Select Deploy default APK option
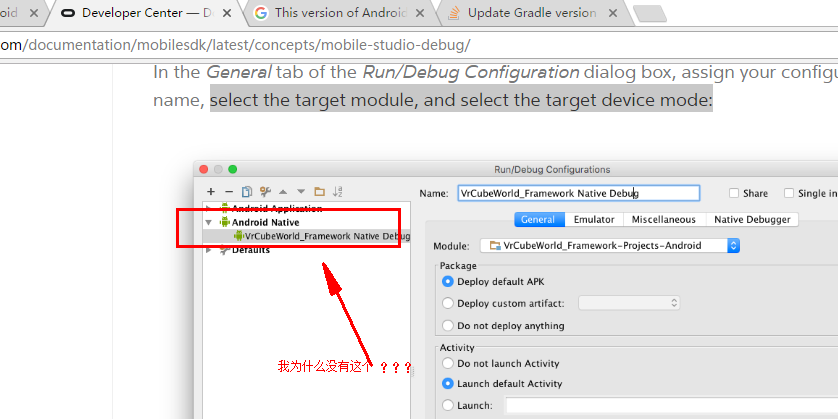The height and width of the screenshot is (419, 838). click(448, 282)
